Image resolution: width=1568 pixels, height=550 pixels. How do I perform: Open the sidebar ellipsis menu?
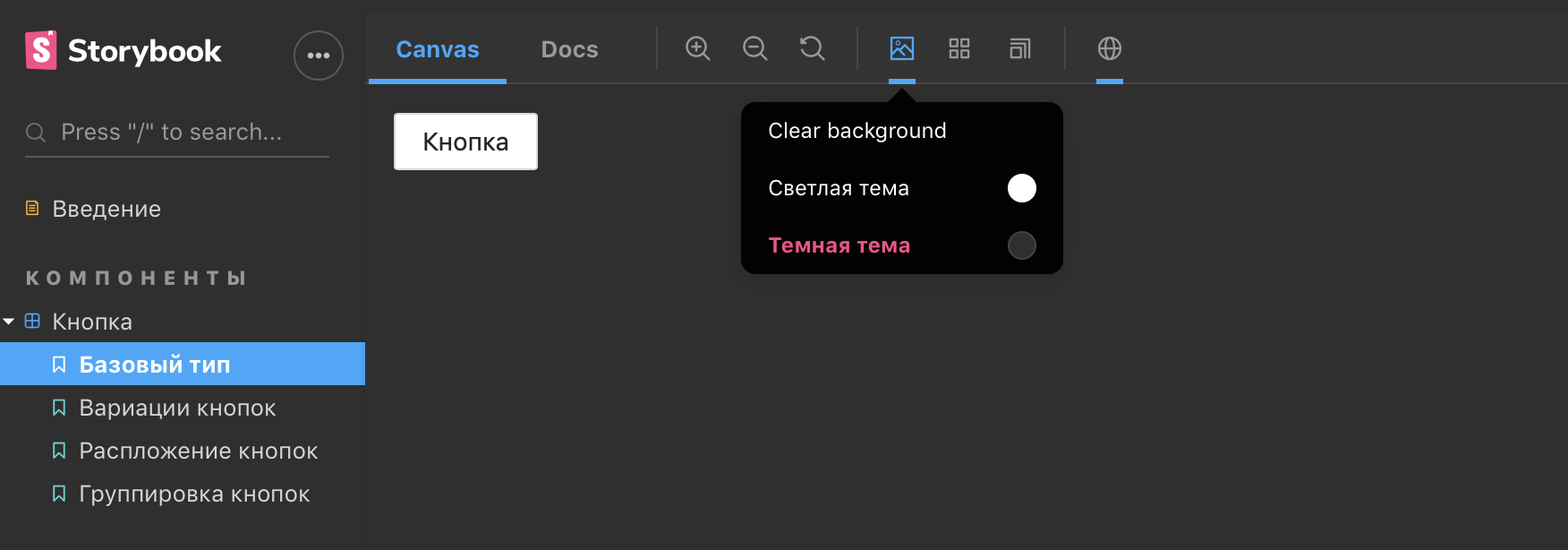tap(319, 56)
